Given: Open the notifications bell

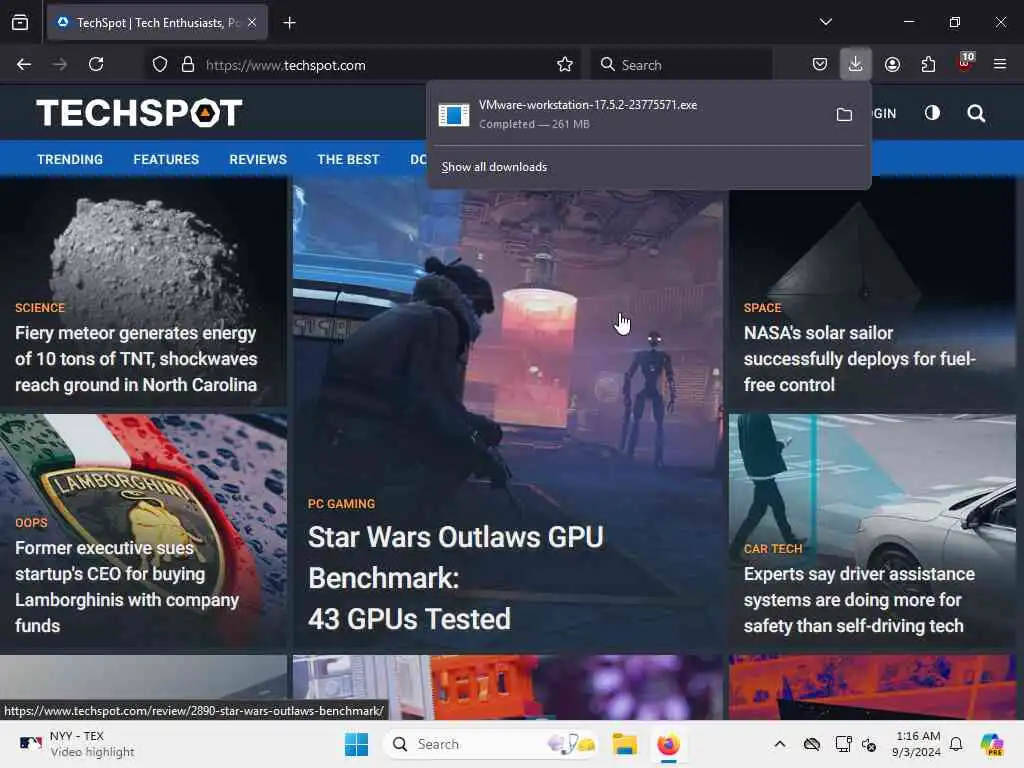Looking at the screenshot, I should click(x=956, y=744).
